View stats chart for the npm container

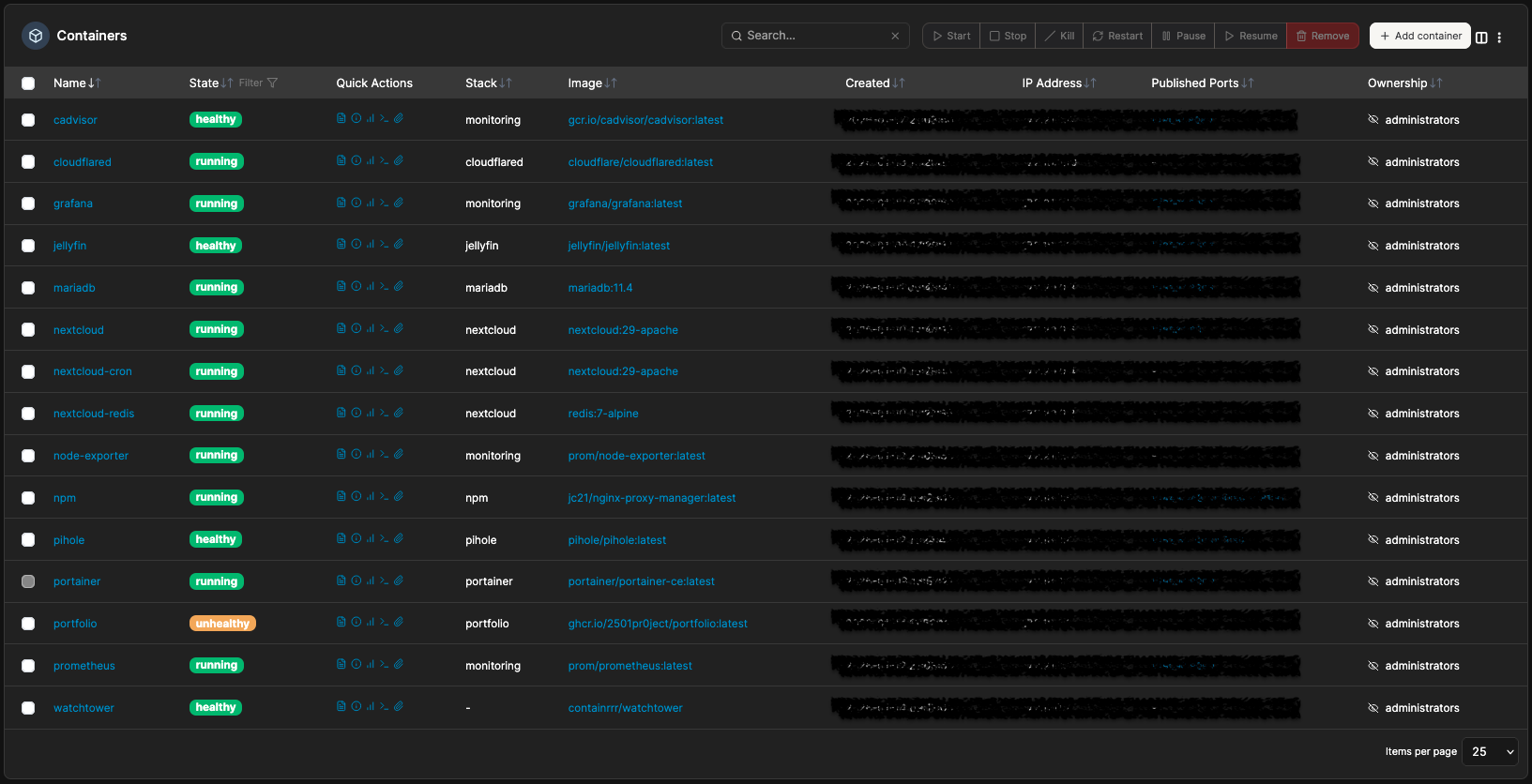pos(371,497)
